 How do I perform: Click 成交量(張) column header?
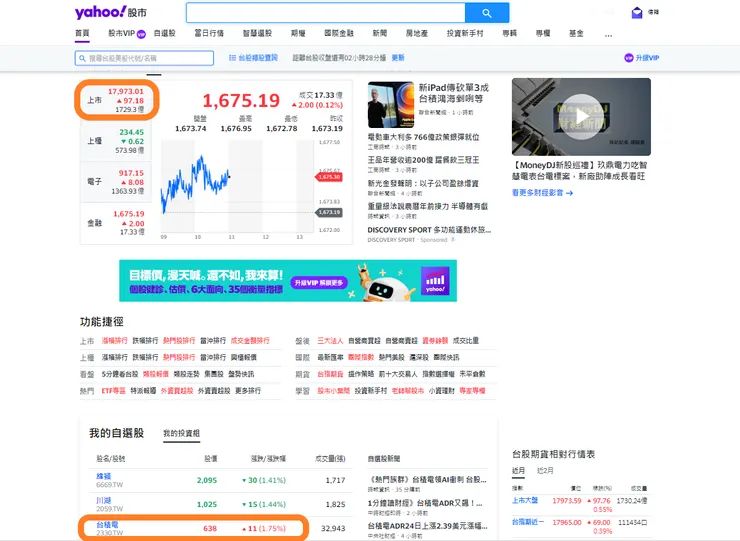tap(330, 458)
